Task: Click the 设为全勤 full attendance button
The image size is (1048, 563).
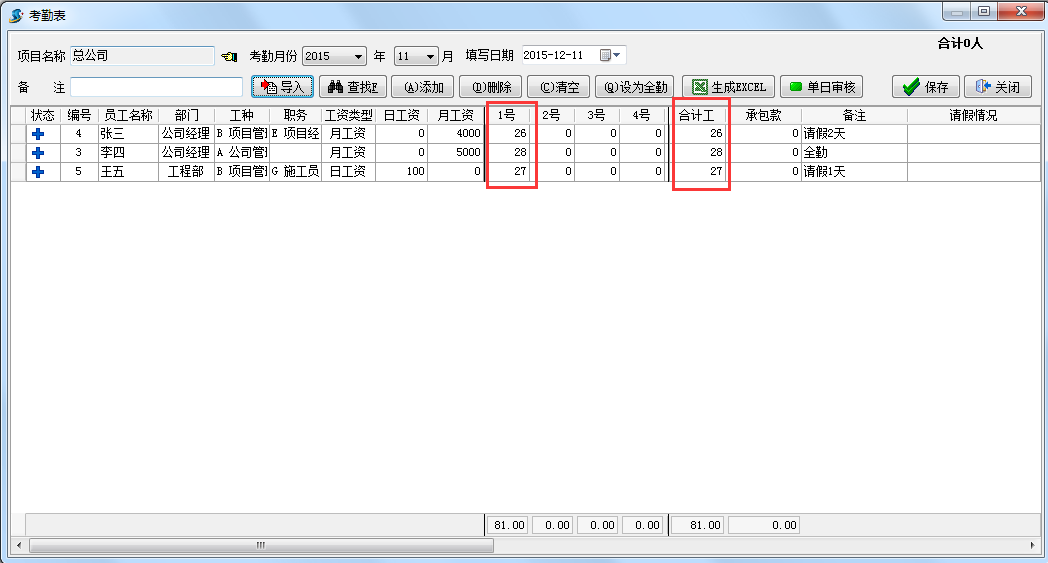Action: pyautogui.click(x=636, y=87)
